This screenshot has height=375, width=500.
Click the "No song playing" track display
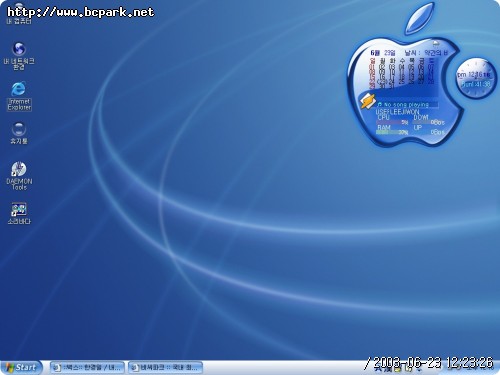407,105
